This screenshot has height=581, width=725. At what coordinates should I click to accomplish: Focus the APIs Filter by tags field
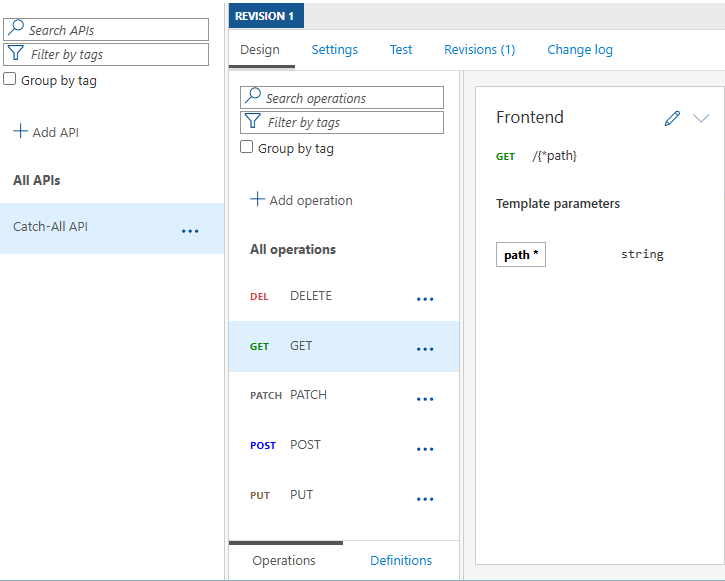(x=106, y=54)
